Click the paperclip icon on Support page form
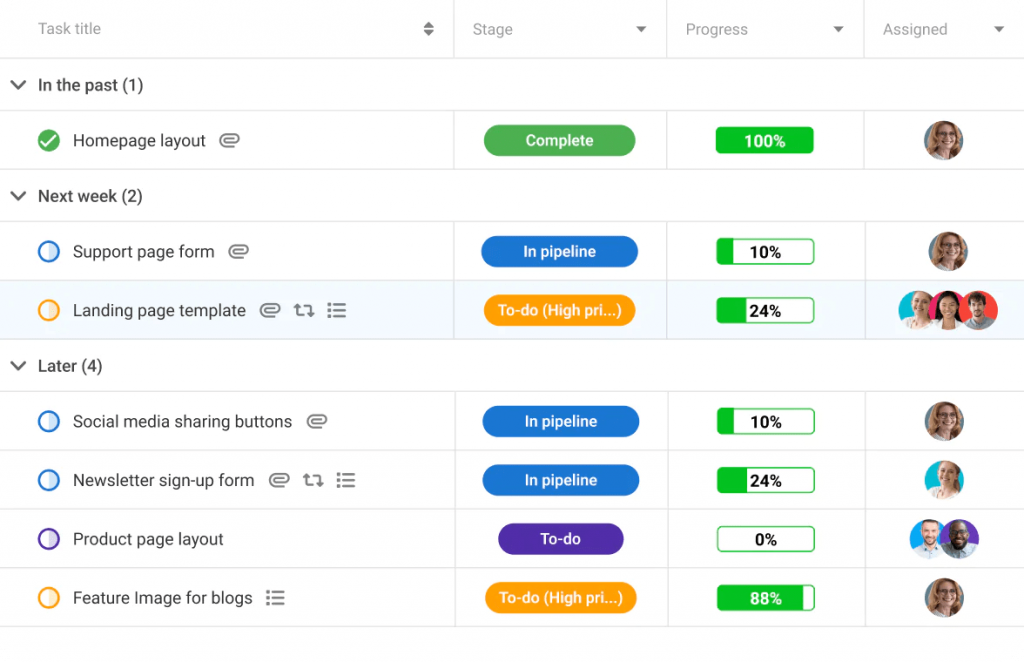1024x662 pixels. [x=238, y=251]
